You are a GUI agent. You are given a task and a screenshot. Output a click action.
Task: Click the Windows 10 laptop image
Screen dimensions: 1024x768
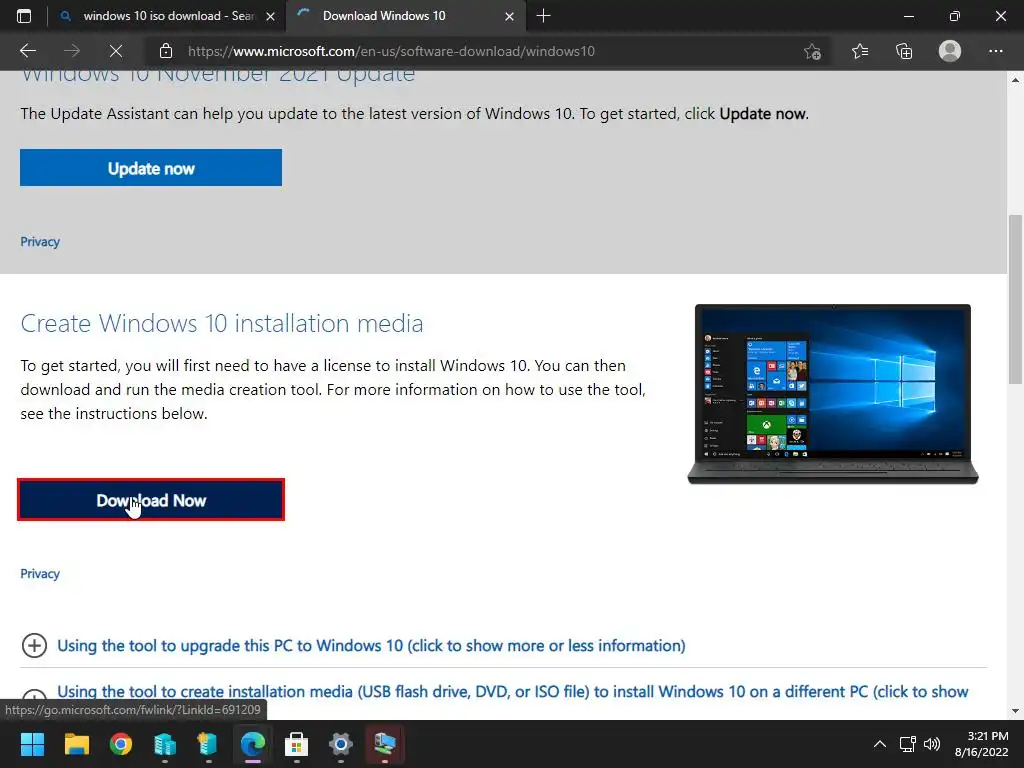click(x=833, y=394)
